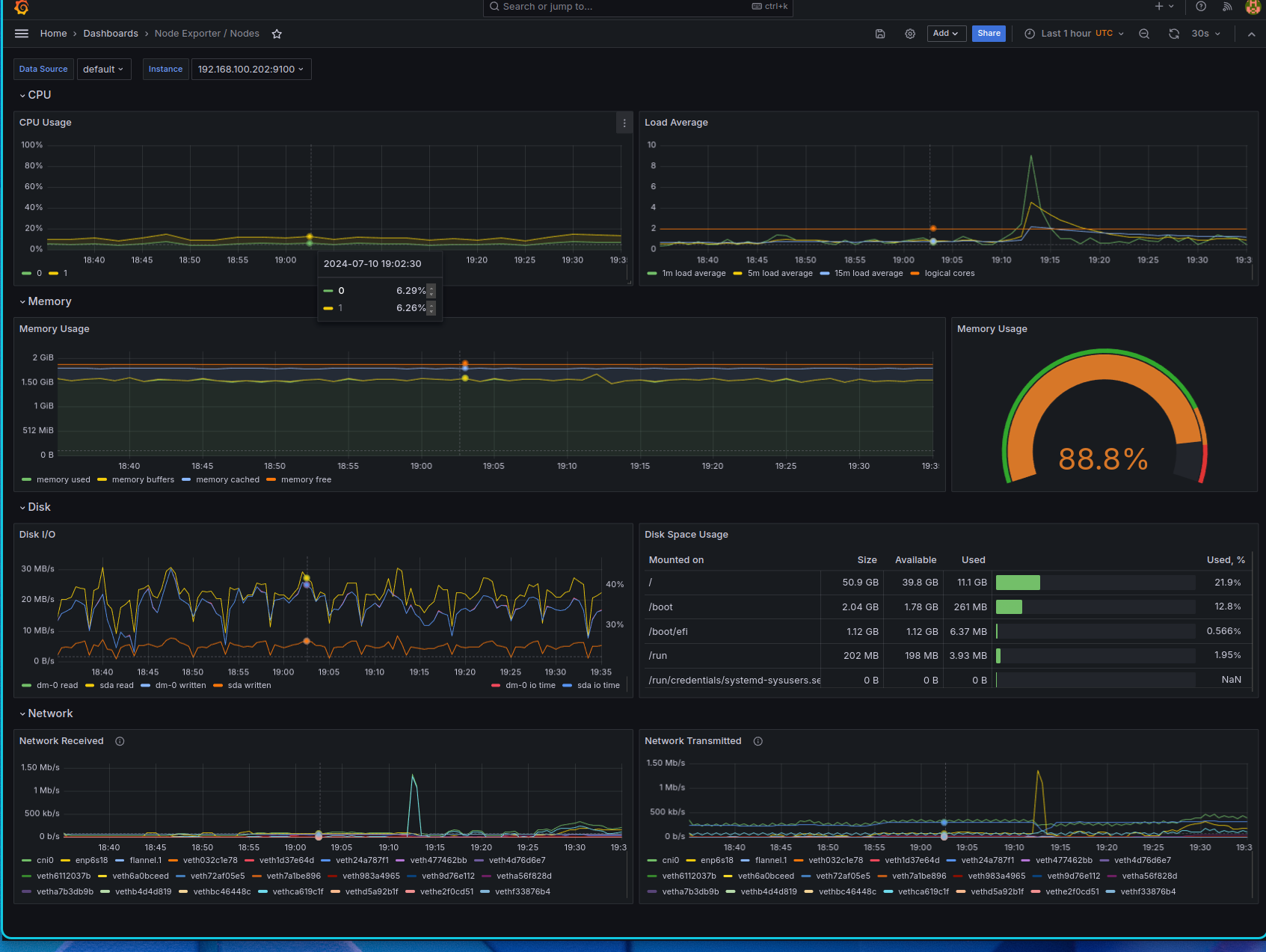
Task: Open the user profile avatar
Action: click(1253, 7)
